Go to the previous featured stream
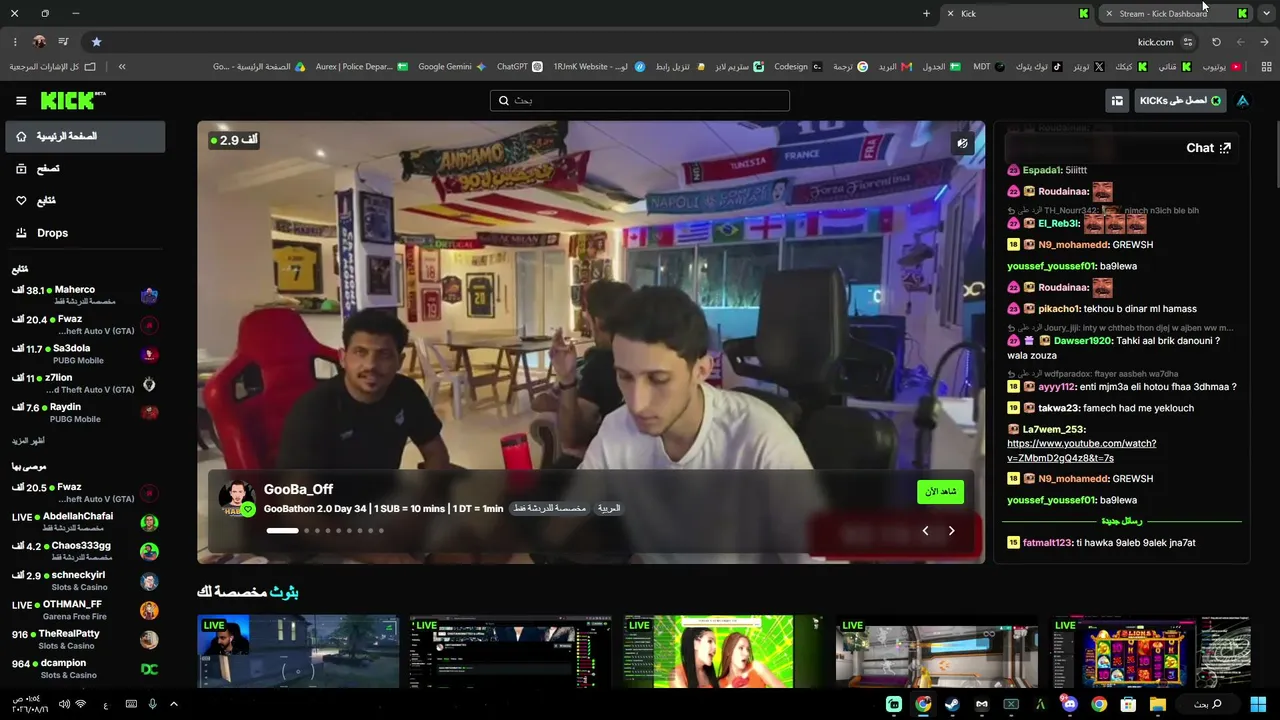 pyautogui.click(x=925, y=531)
